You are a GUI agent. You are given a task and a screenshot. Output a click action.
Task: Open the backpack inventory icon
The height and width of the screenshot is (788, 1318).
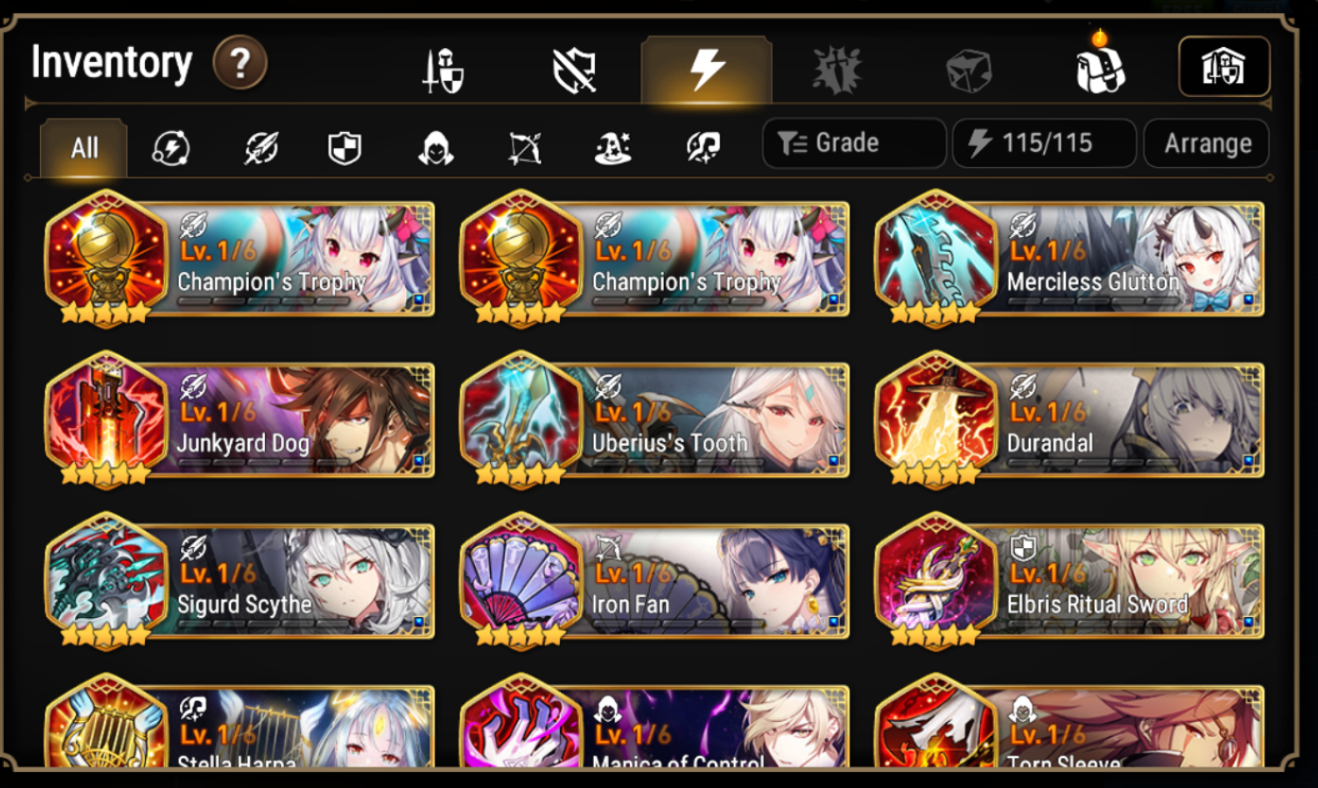coord(1099,66)
